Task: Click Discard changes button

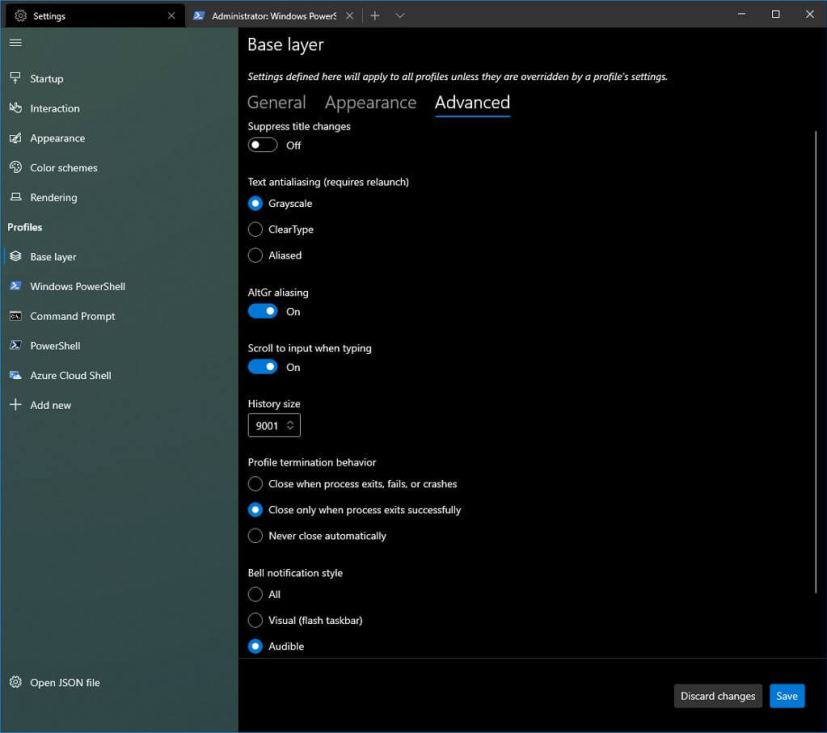Action: point(718,696)
